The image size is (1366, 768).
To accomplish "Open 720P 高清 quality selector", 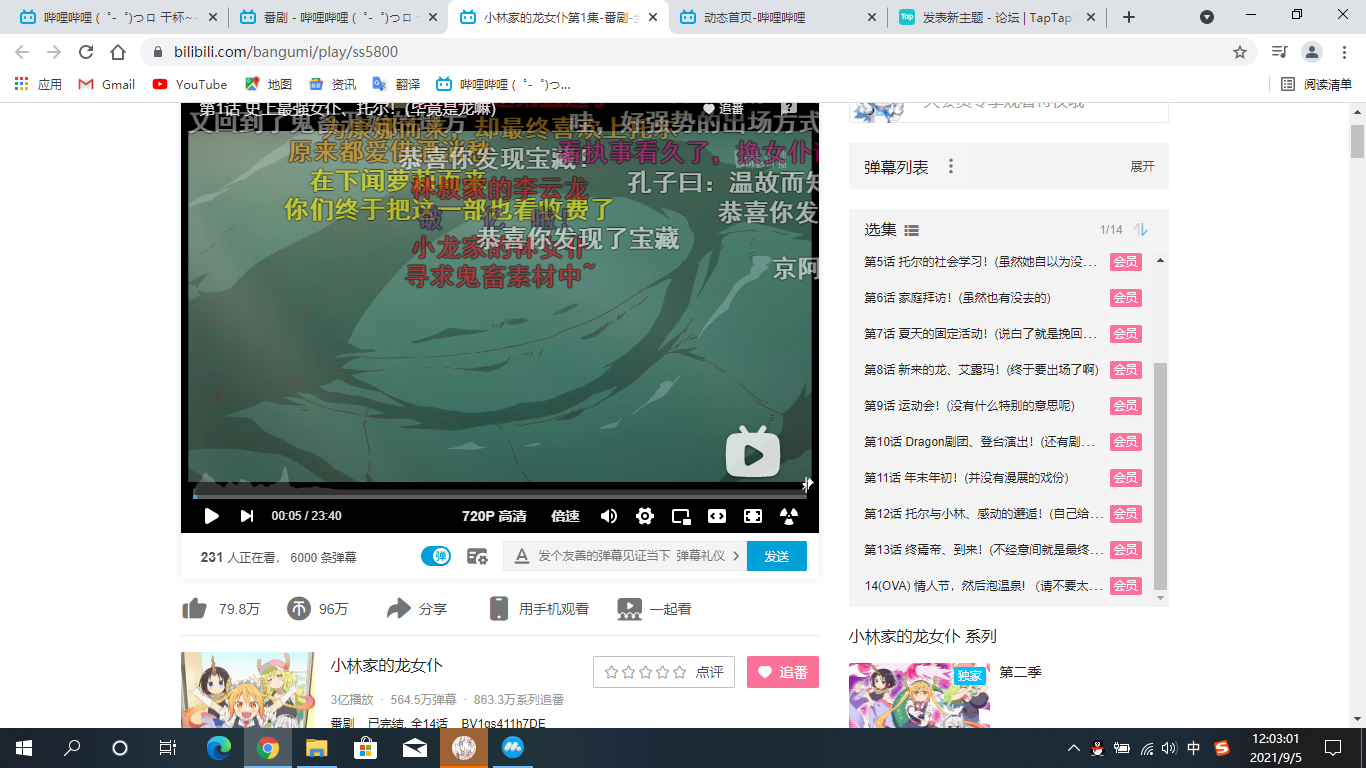I will click(494, 516).
